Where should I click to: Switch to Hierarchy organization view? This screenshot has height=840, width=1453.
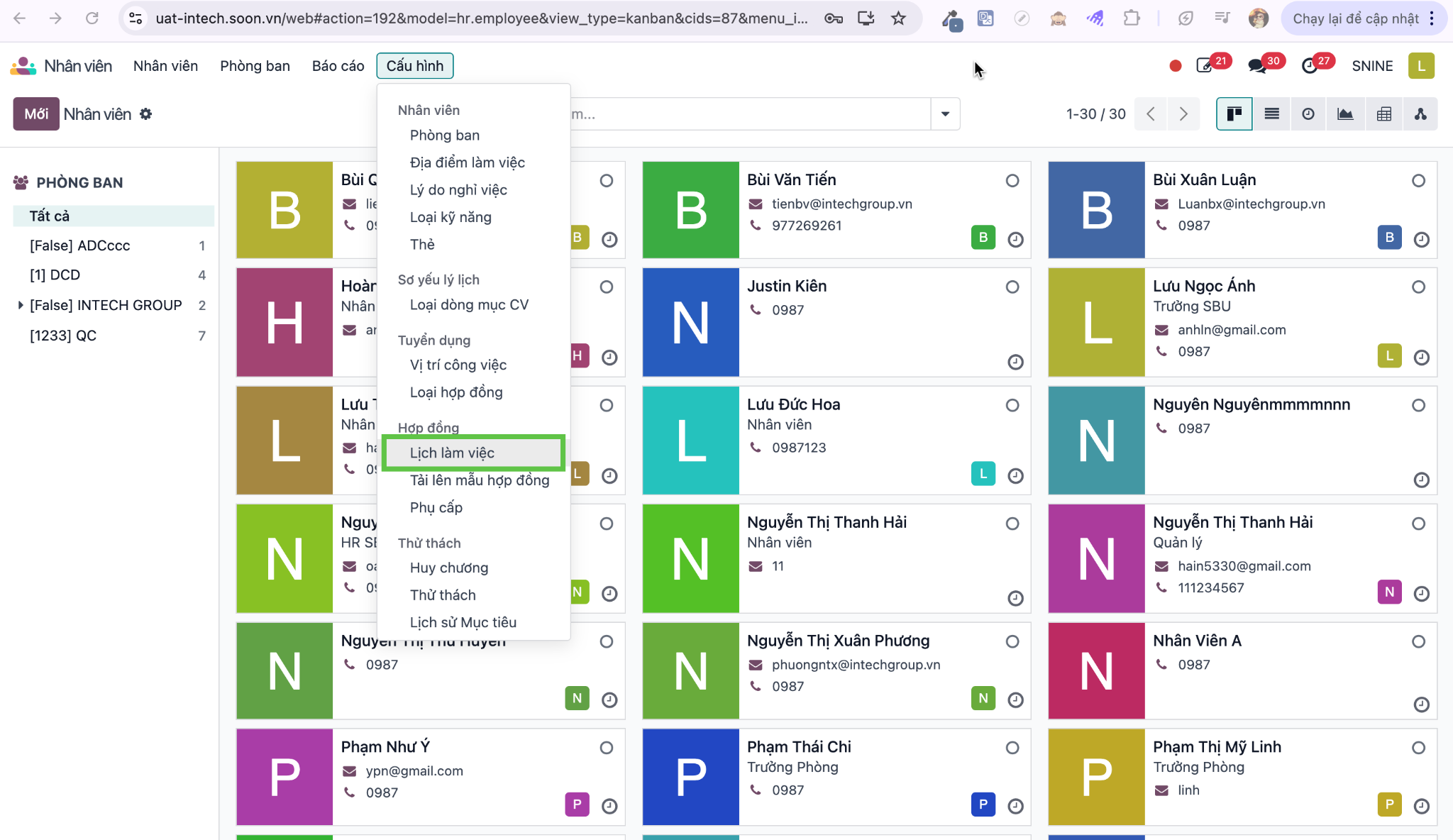click(1420, 114)
